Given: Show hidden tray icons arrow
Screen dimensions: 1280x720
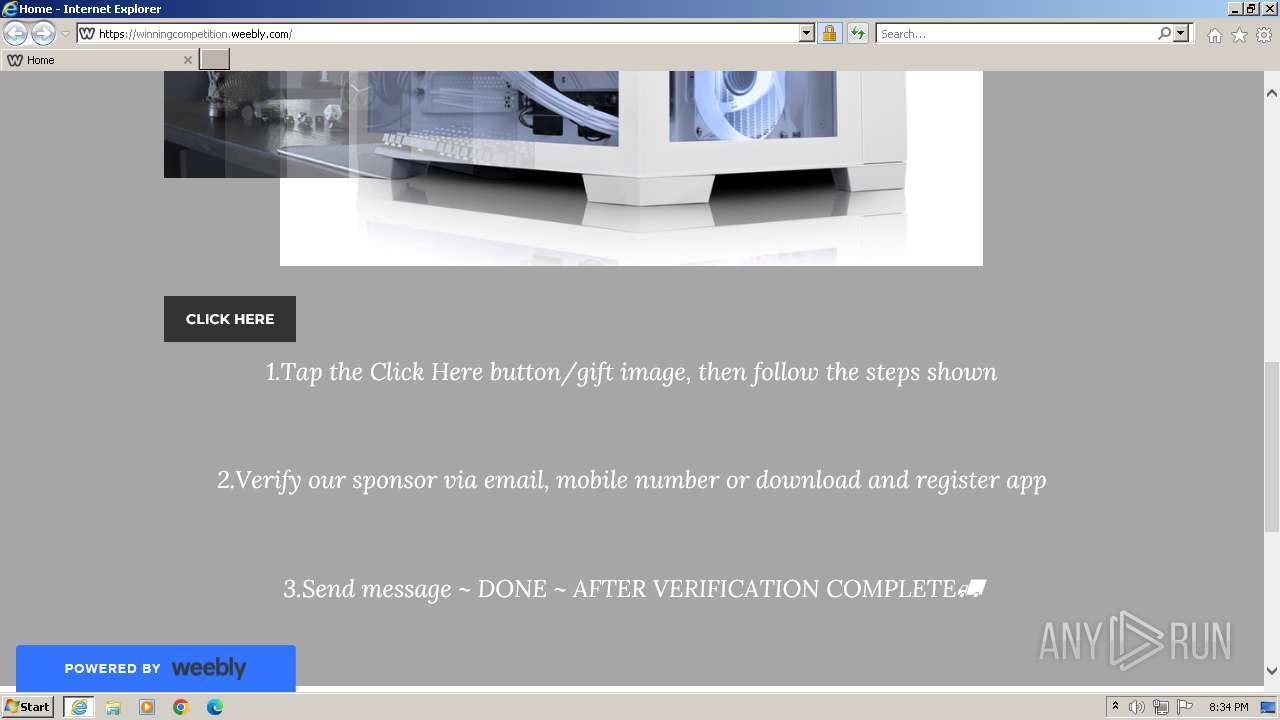Looking at the screenshot, I should 1115,707.
